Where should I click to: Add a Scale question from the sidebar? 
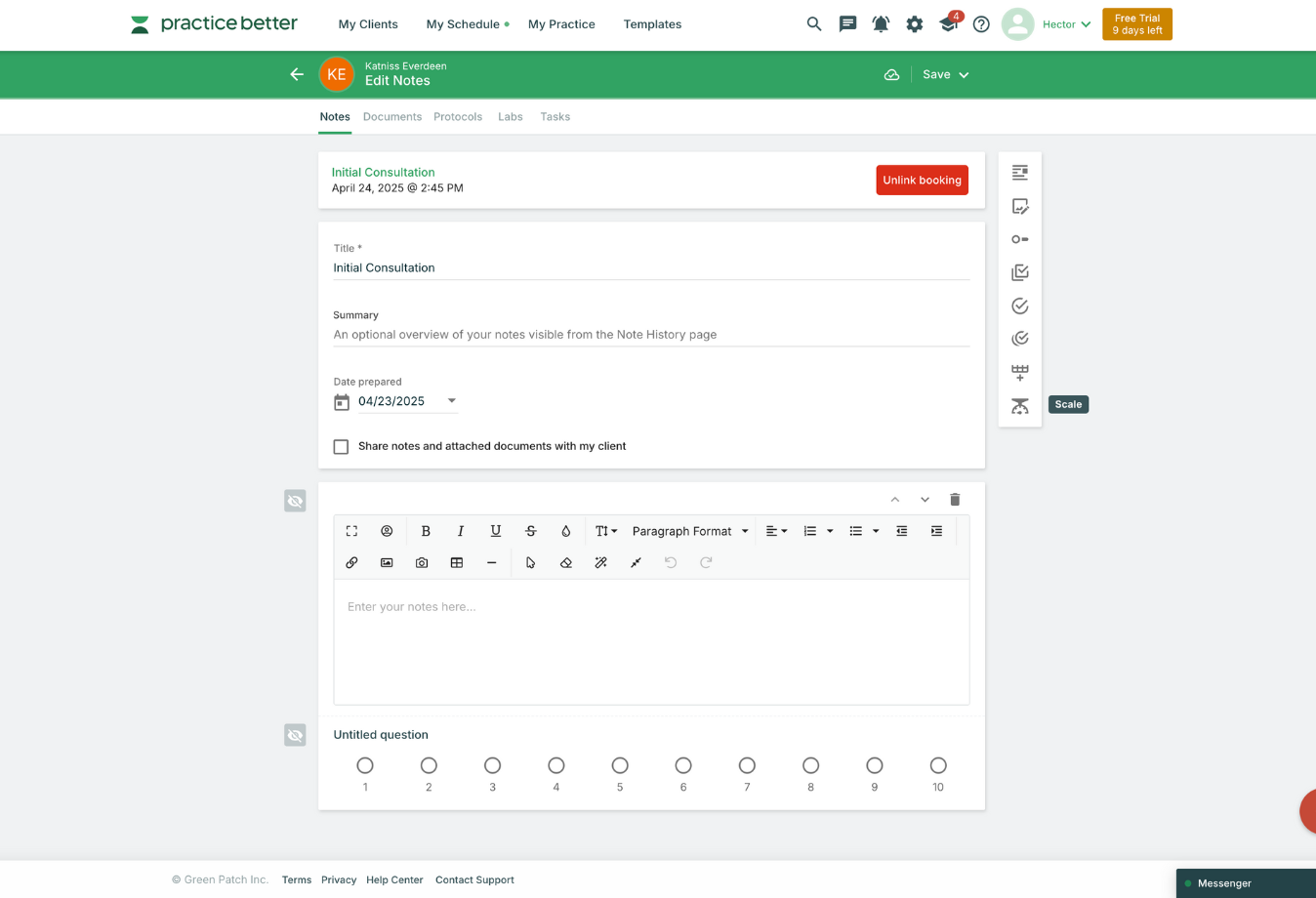pyautogui.click(x=1020, y=405)
